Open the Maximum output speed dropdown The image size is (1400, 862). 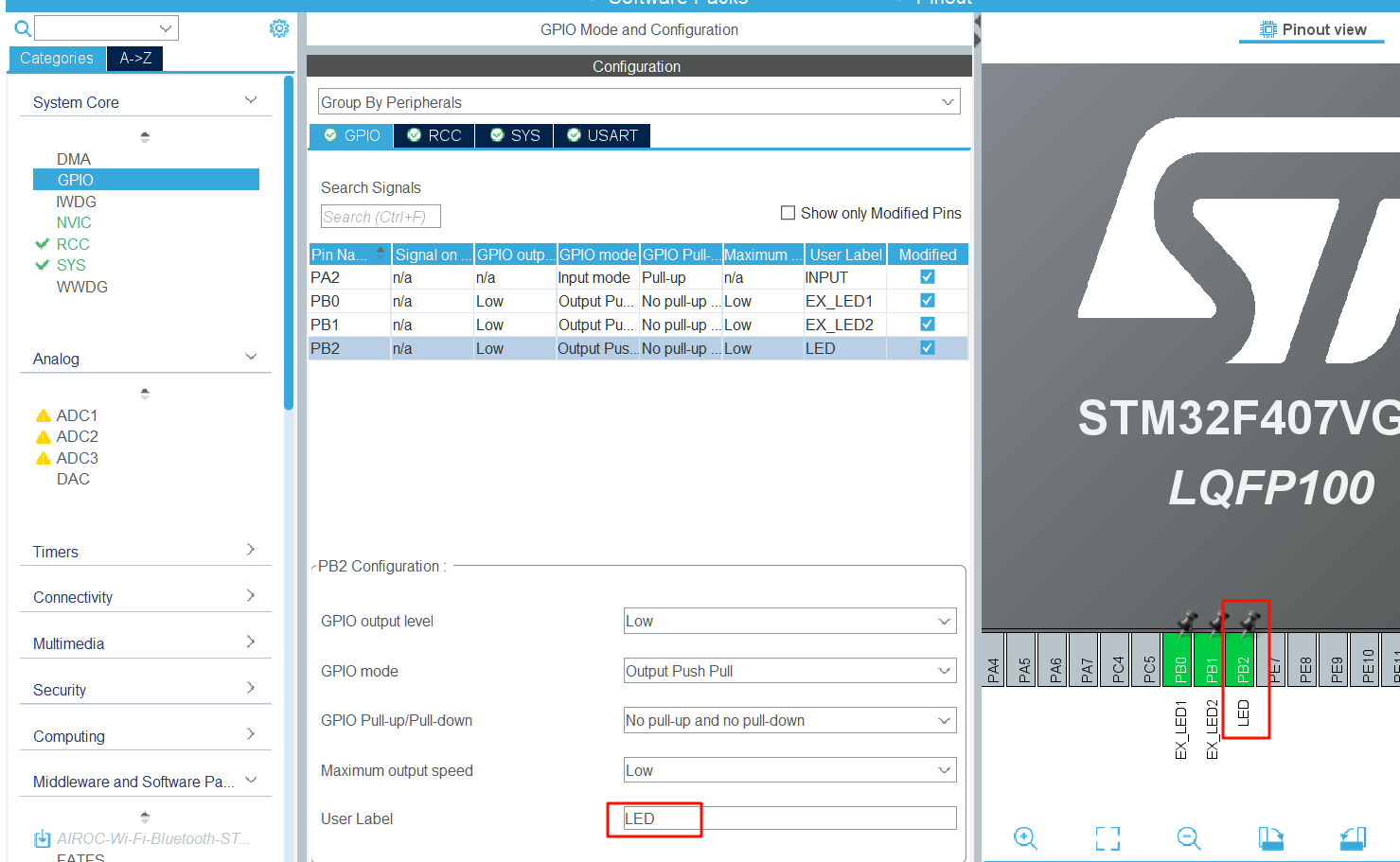coord(789,770)
